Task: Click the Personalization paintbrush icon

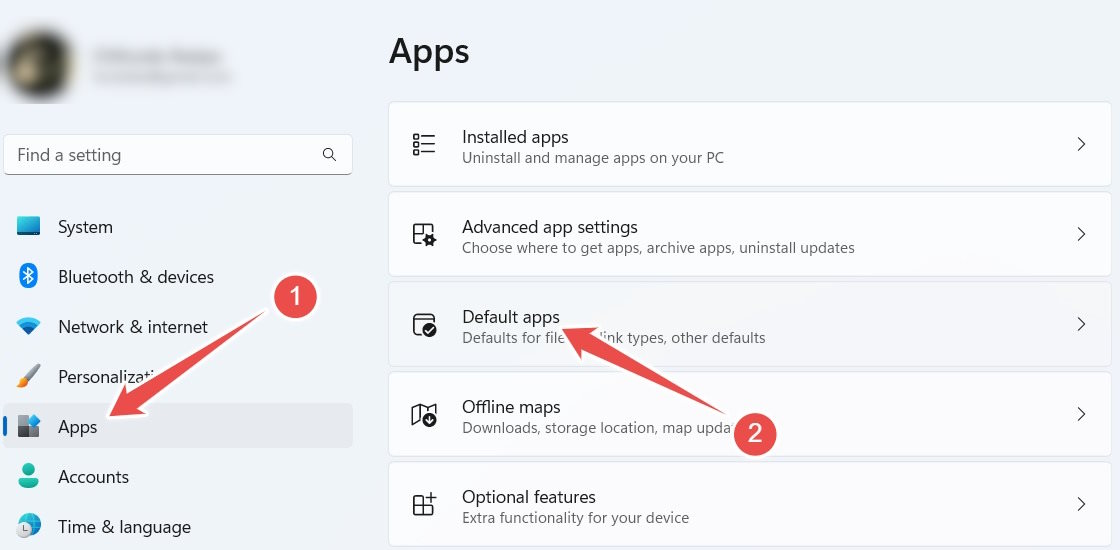Action: tap(29, 376)
